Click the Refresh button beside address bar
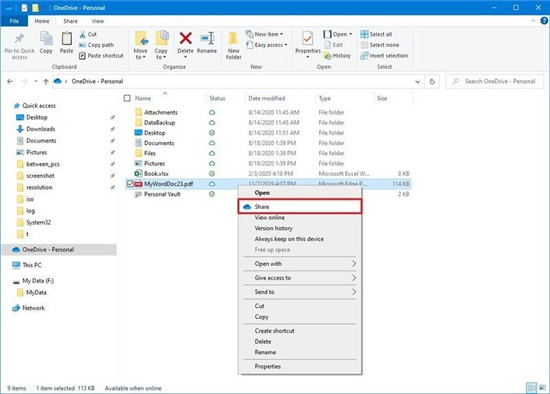Image resolution: width=550 pixels, height=394 pixels. click(x=432, y=81)
